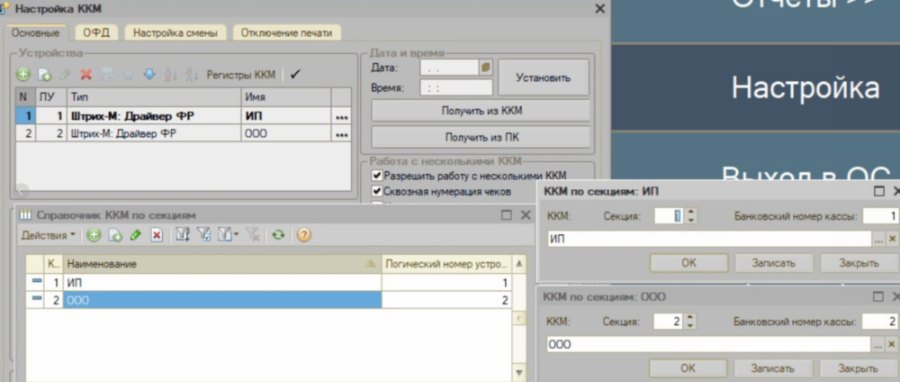
Task: Click Банковский номер кассы field in ИП window
Action: click(880, 216)
